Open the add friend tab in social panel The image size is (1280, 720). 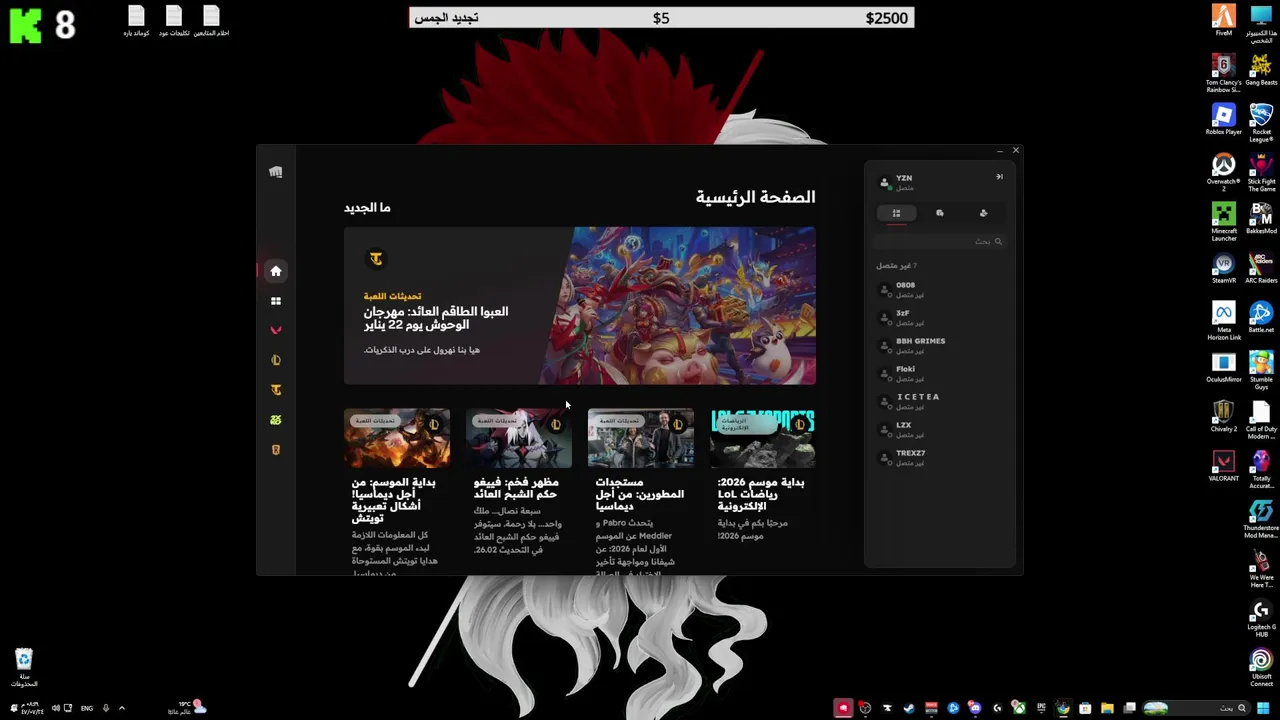click(983, 213)
